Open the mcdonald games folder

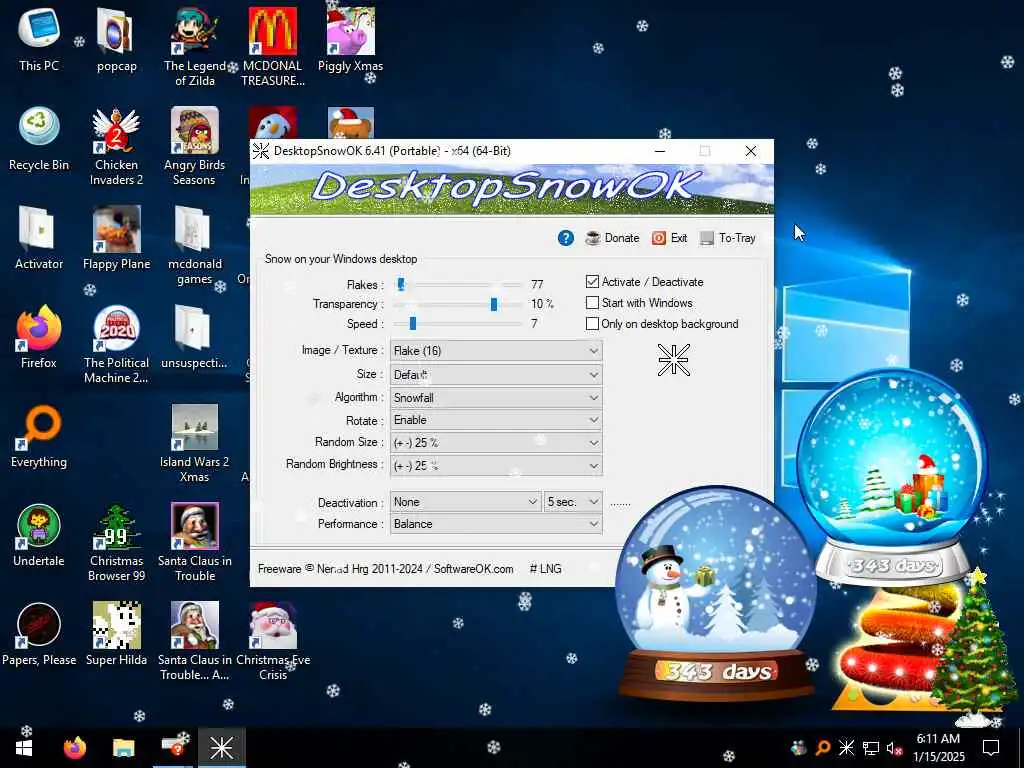click(x=195, y=245)
